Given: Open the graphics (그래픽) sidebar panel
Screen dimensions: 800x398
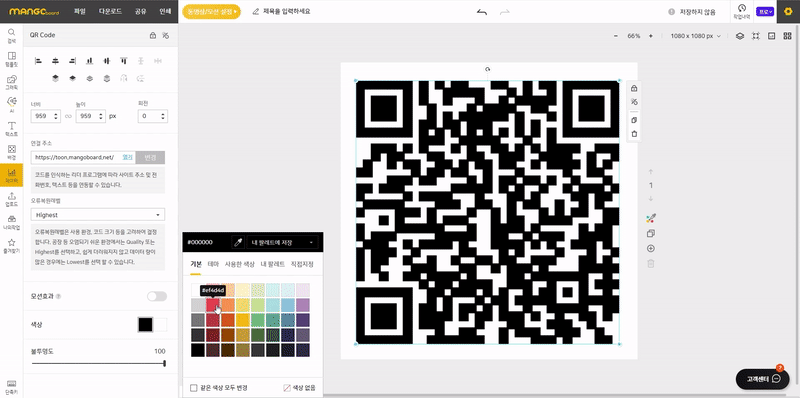Looking at the screenshot, I should [11, 82].
